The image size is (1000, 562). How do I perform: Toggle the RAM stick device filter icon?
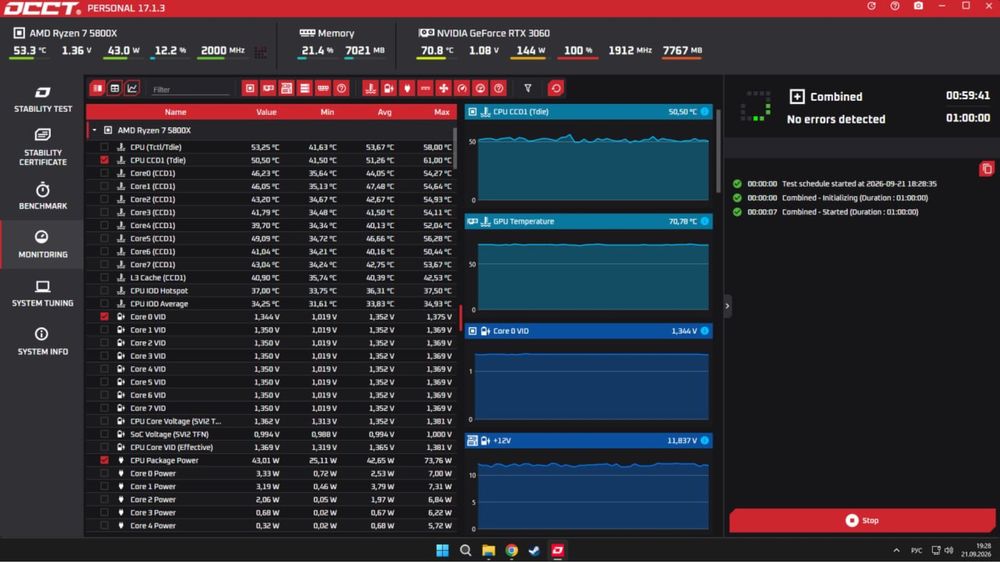323,89
